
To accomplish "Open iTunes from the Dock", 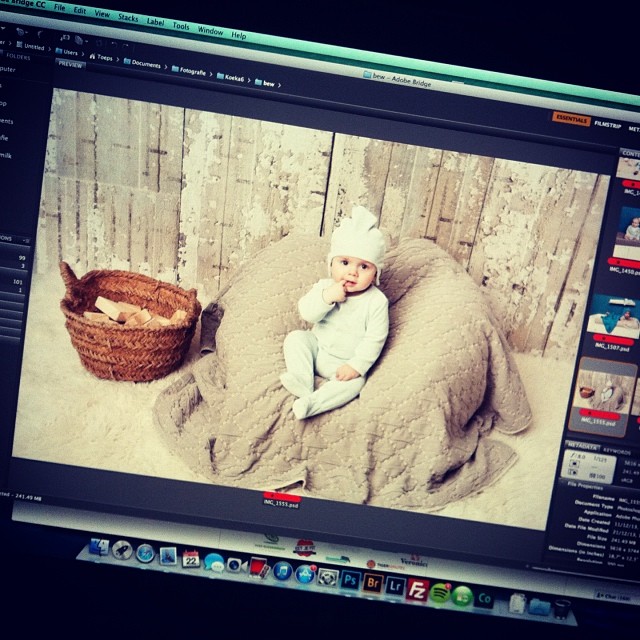I will [282, 571].
